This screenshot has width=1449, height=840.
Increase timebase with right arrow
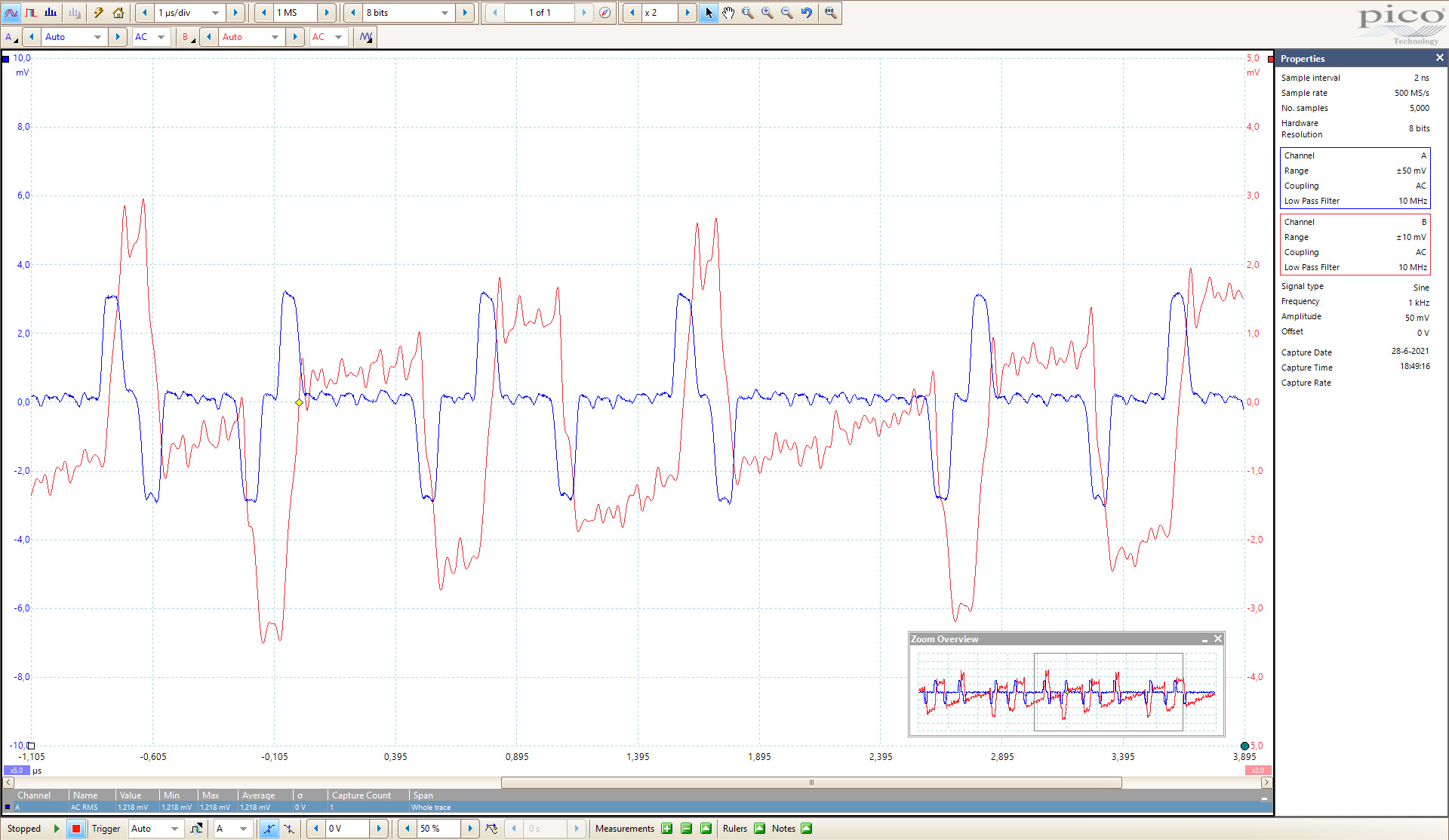235,13
